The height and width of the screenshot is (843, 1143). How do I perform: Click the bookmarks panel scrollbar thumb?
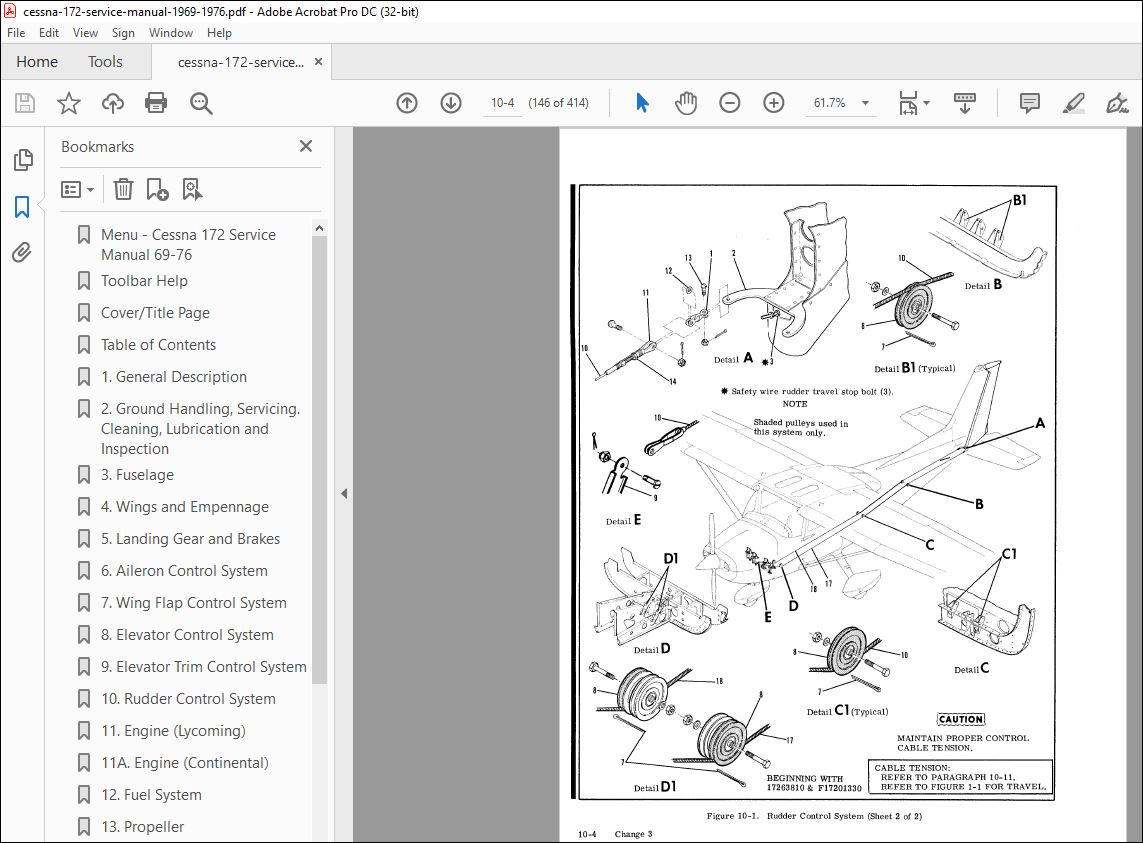click(319, 459)
